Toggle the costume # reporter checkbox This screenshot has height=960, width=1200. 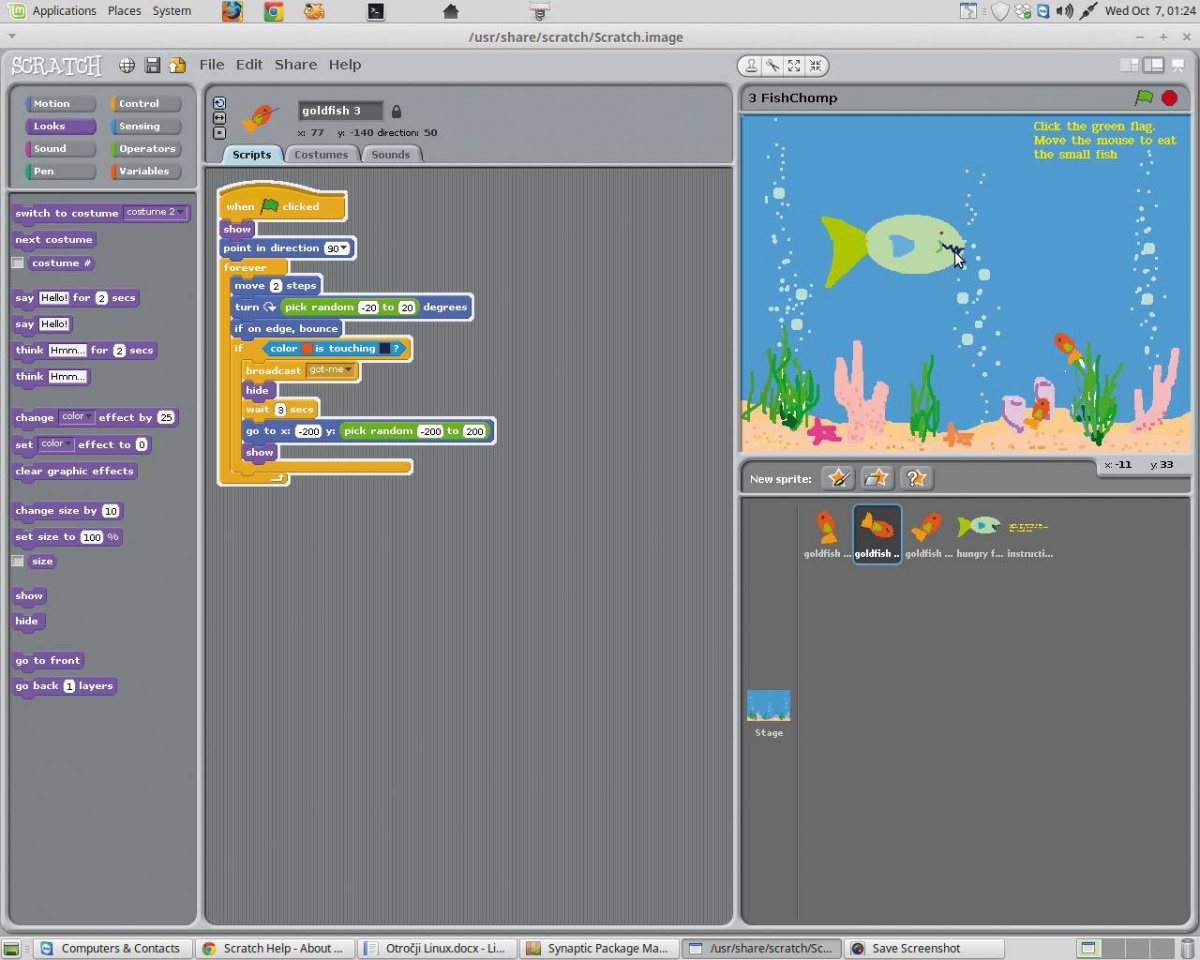point(18,263)
